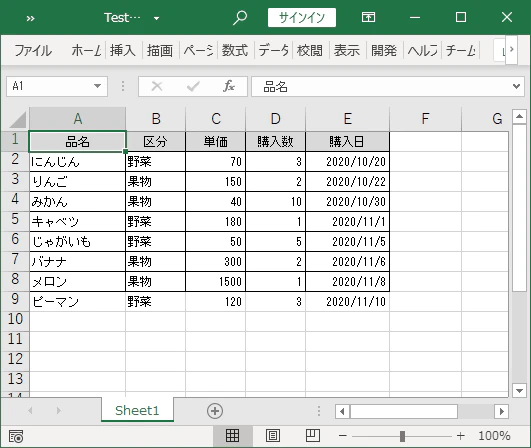Click the formula bar cancel X icon
531x448 pixels.
157,86
